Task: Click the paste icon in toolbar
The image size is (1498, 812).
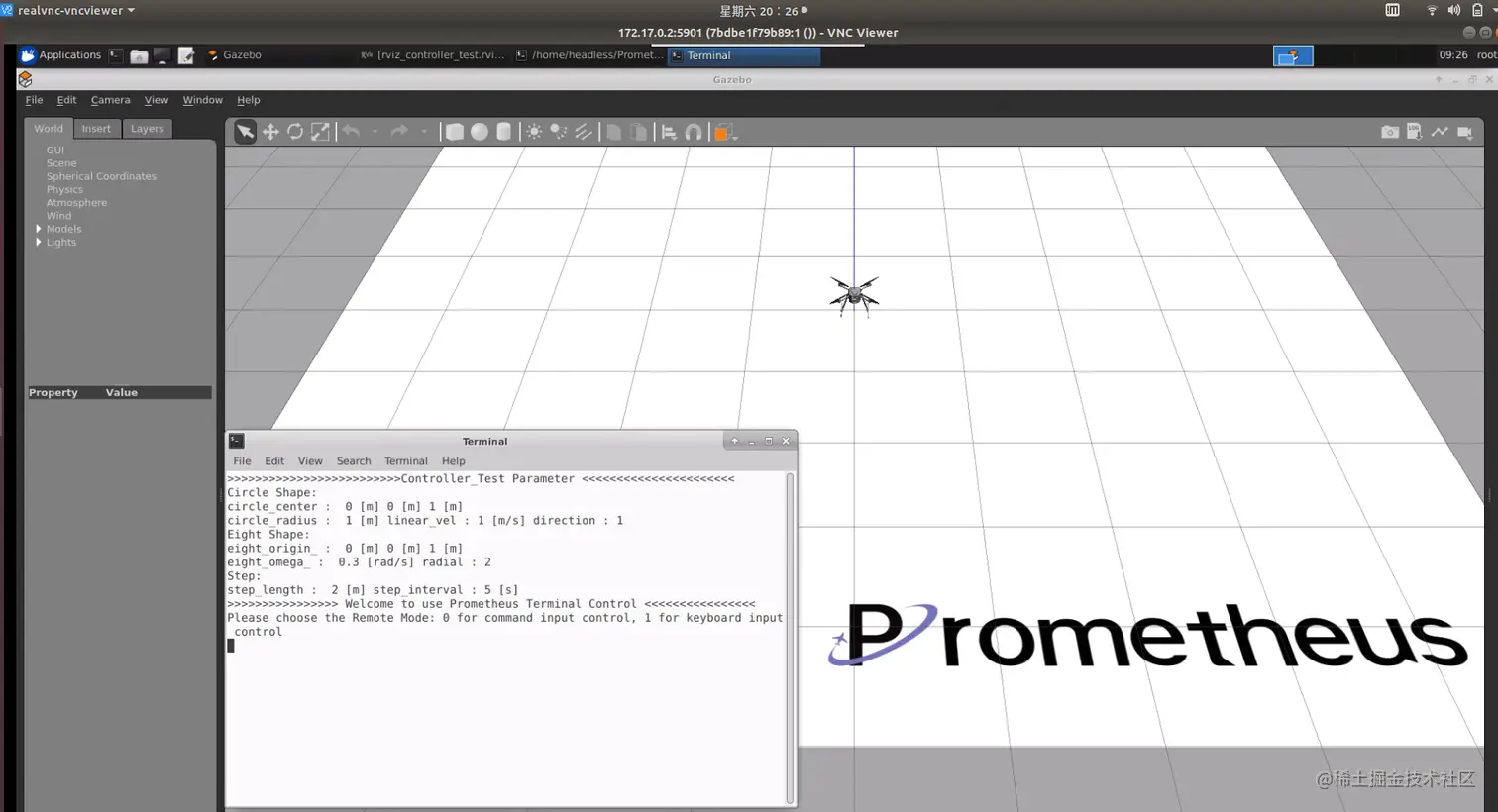Action: coord(639,132)
